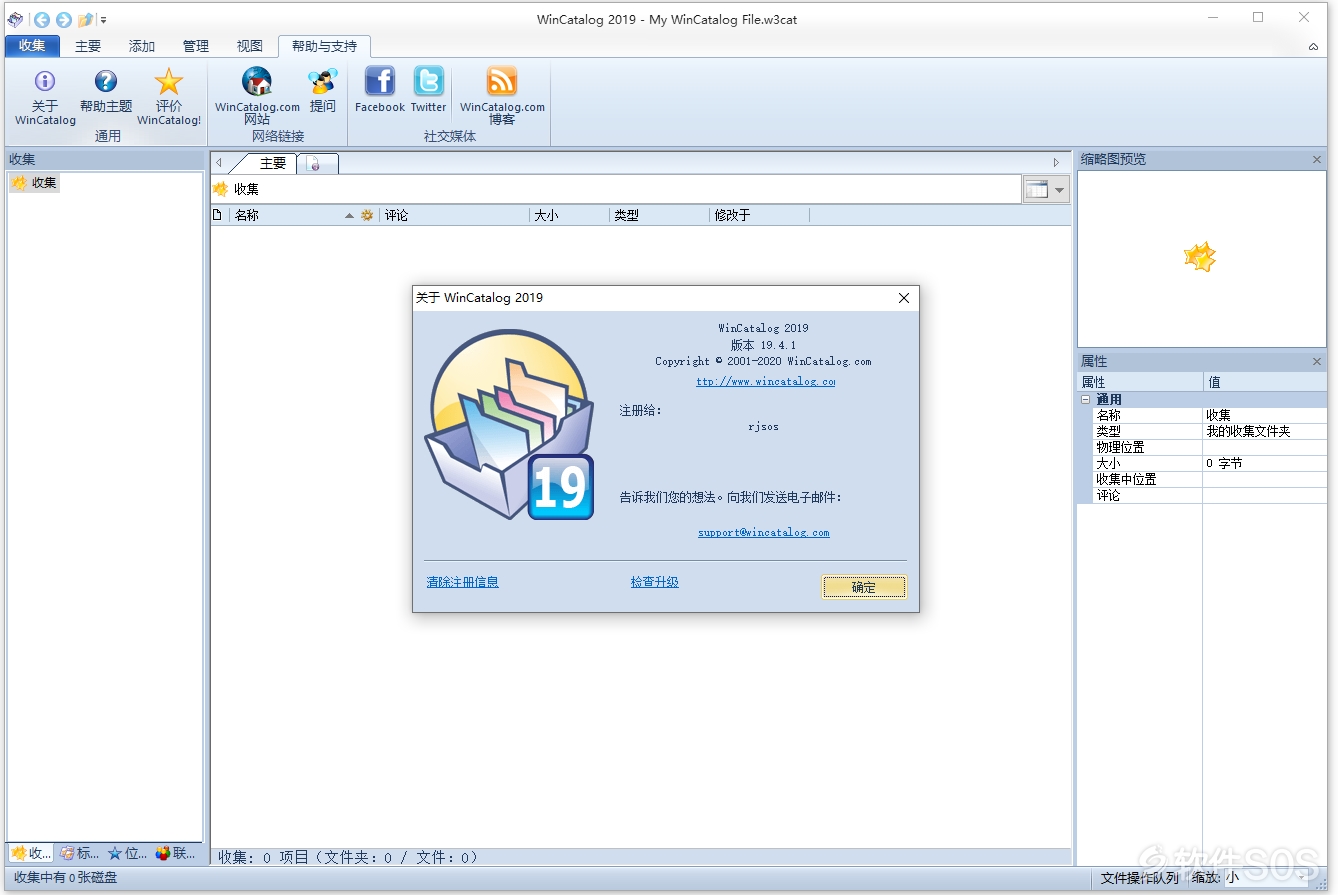Click the 提问 ask question icon
Screen dimensions: 1338x895
click(x=322, y=81)
